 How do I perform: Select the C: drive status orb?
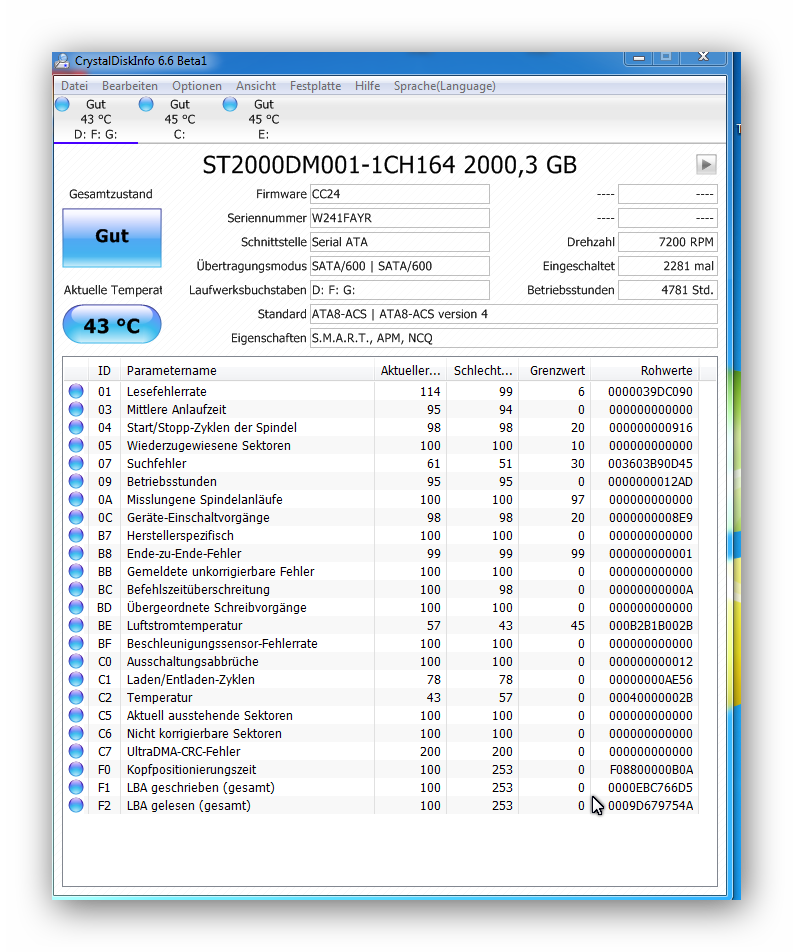[x=146, y=105]
